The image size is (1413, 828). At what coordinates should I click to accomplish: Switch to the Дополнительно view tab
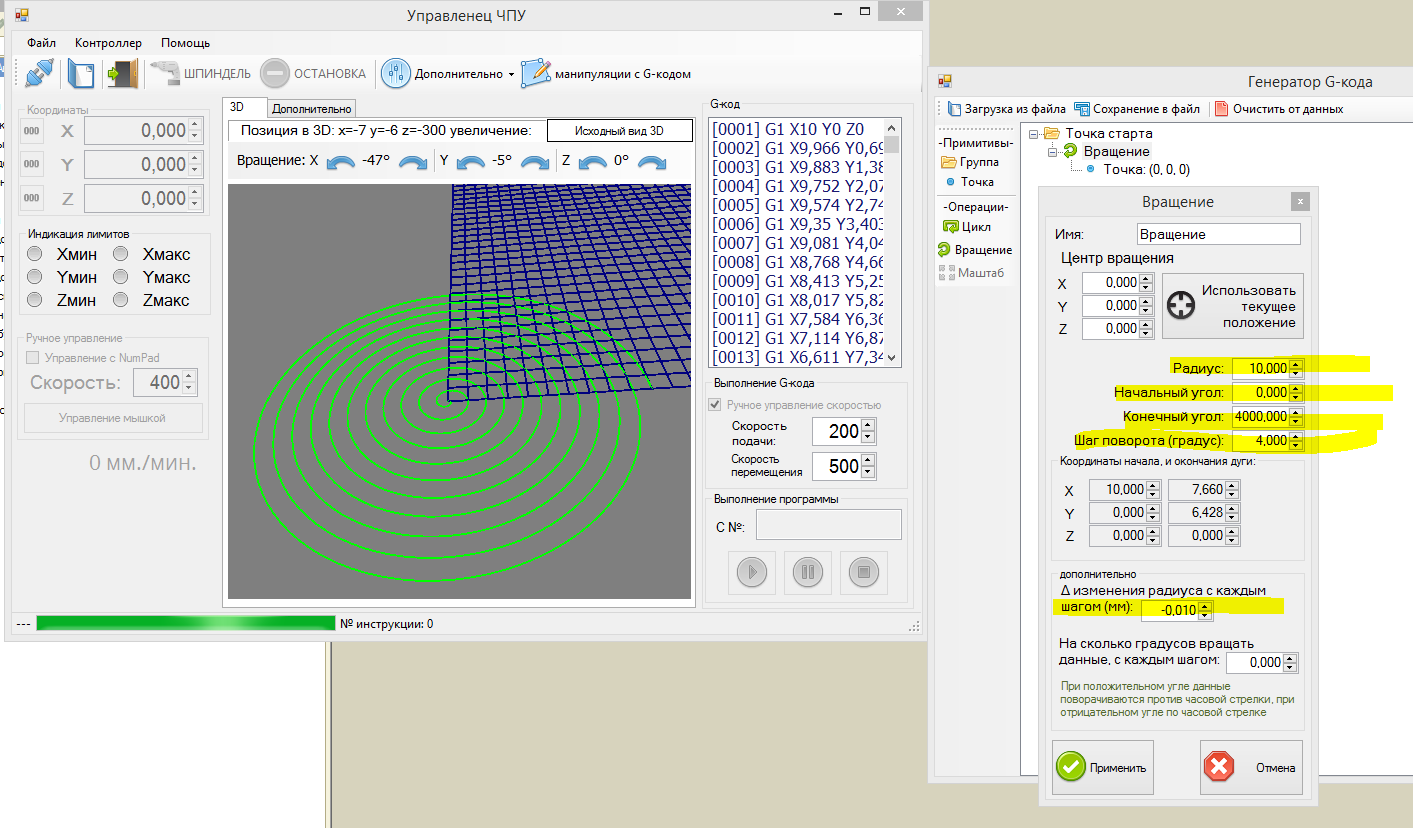(311, 108)
